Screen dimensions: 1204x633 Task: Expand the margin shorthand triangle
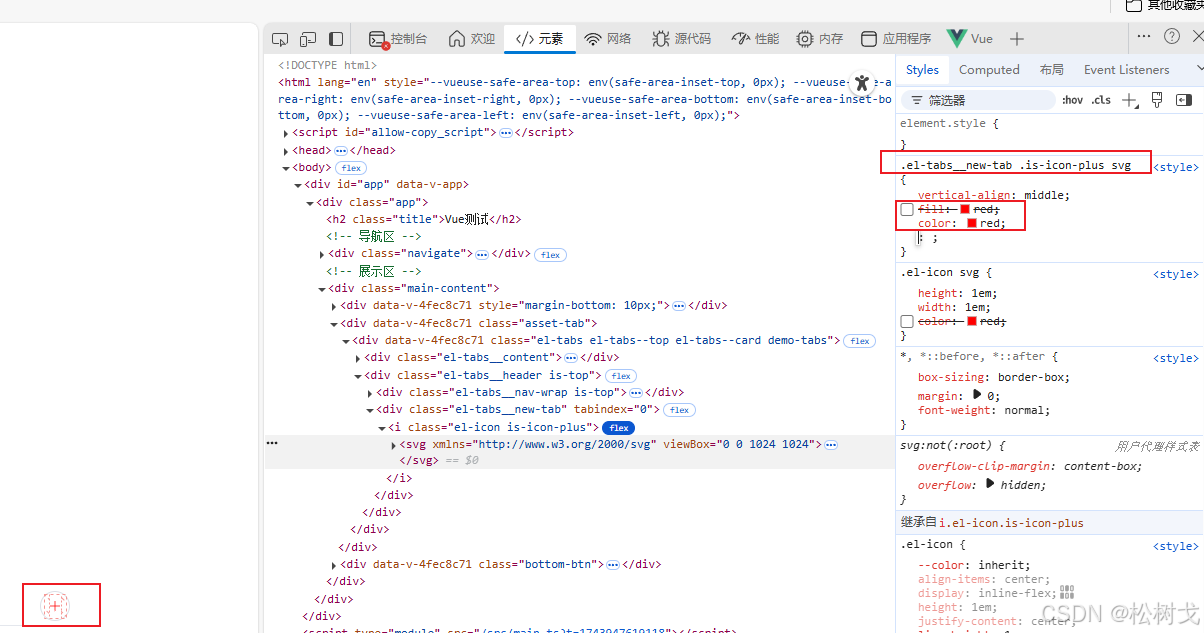click(977, 395)
